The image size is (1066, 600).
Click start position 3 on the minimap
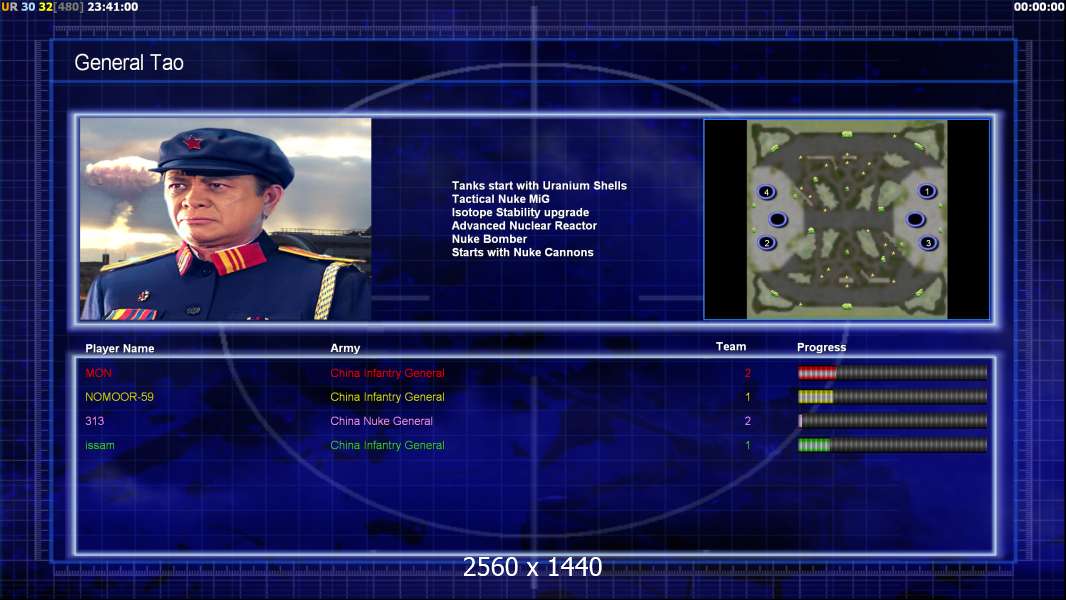click(928, 243)
